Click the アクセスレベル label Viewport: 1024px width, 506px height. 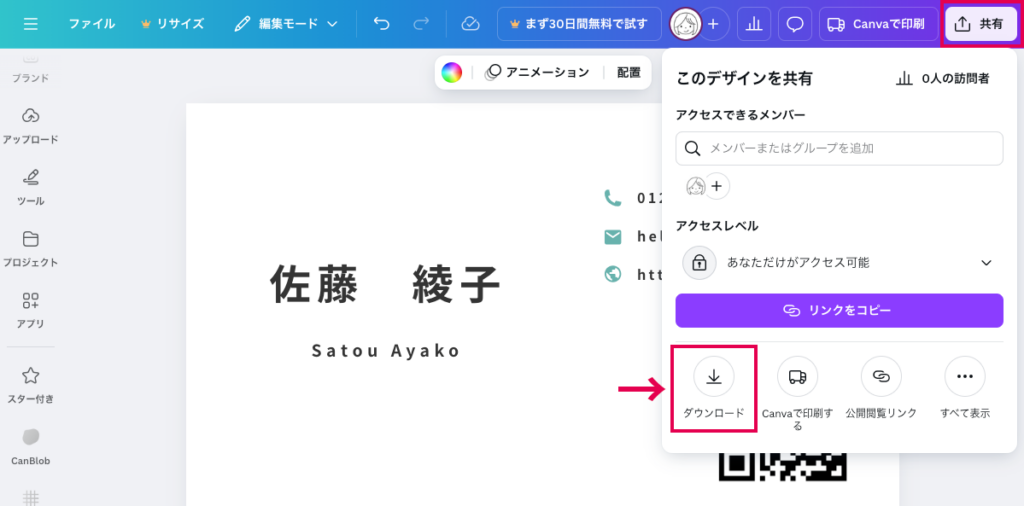pyautogui.click(x=717, y=226)
